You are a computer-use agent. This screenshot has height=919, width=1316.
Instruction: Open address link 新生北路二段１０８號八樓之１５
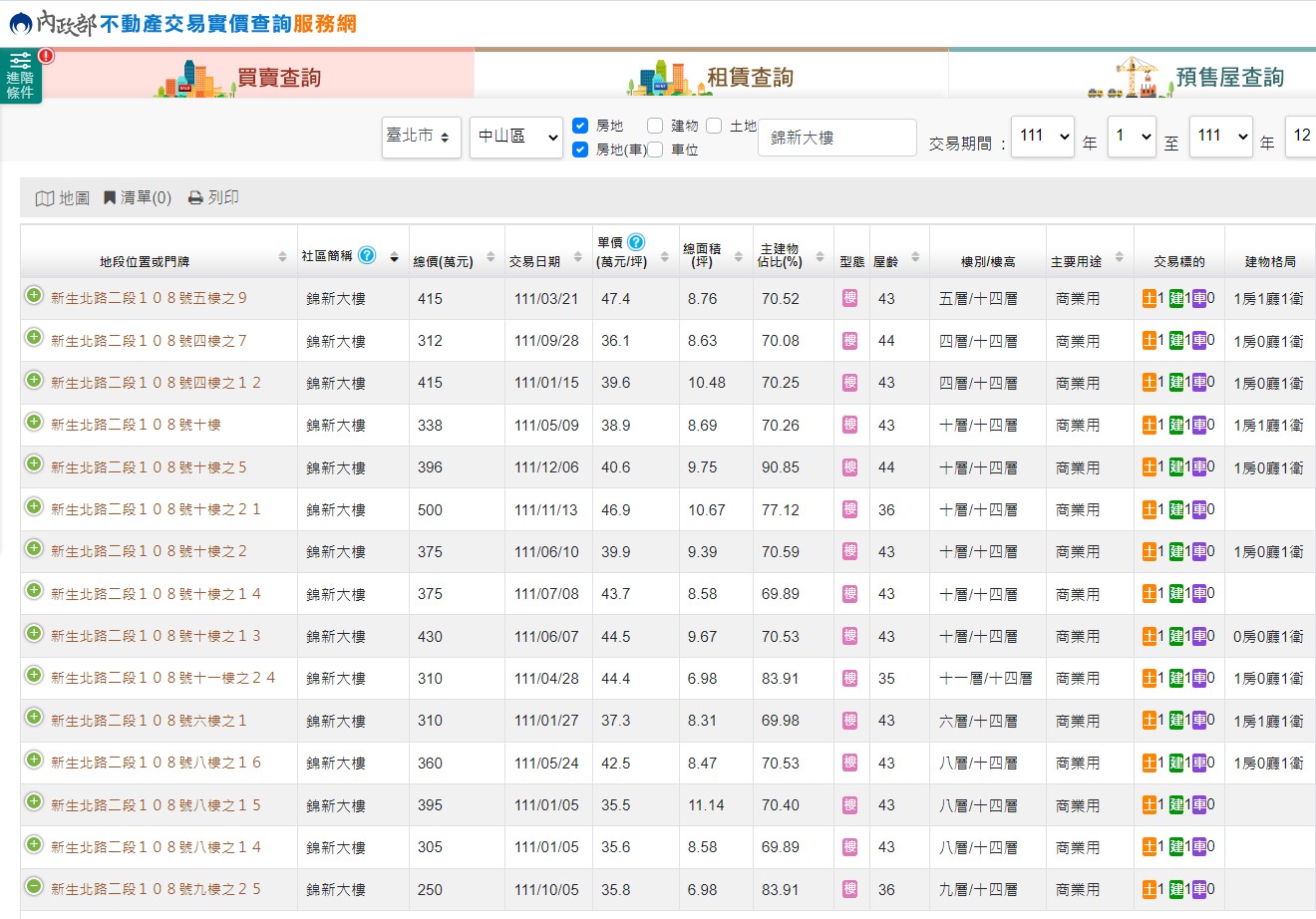(x=156, y=805)
